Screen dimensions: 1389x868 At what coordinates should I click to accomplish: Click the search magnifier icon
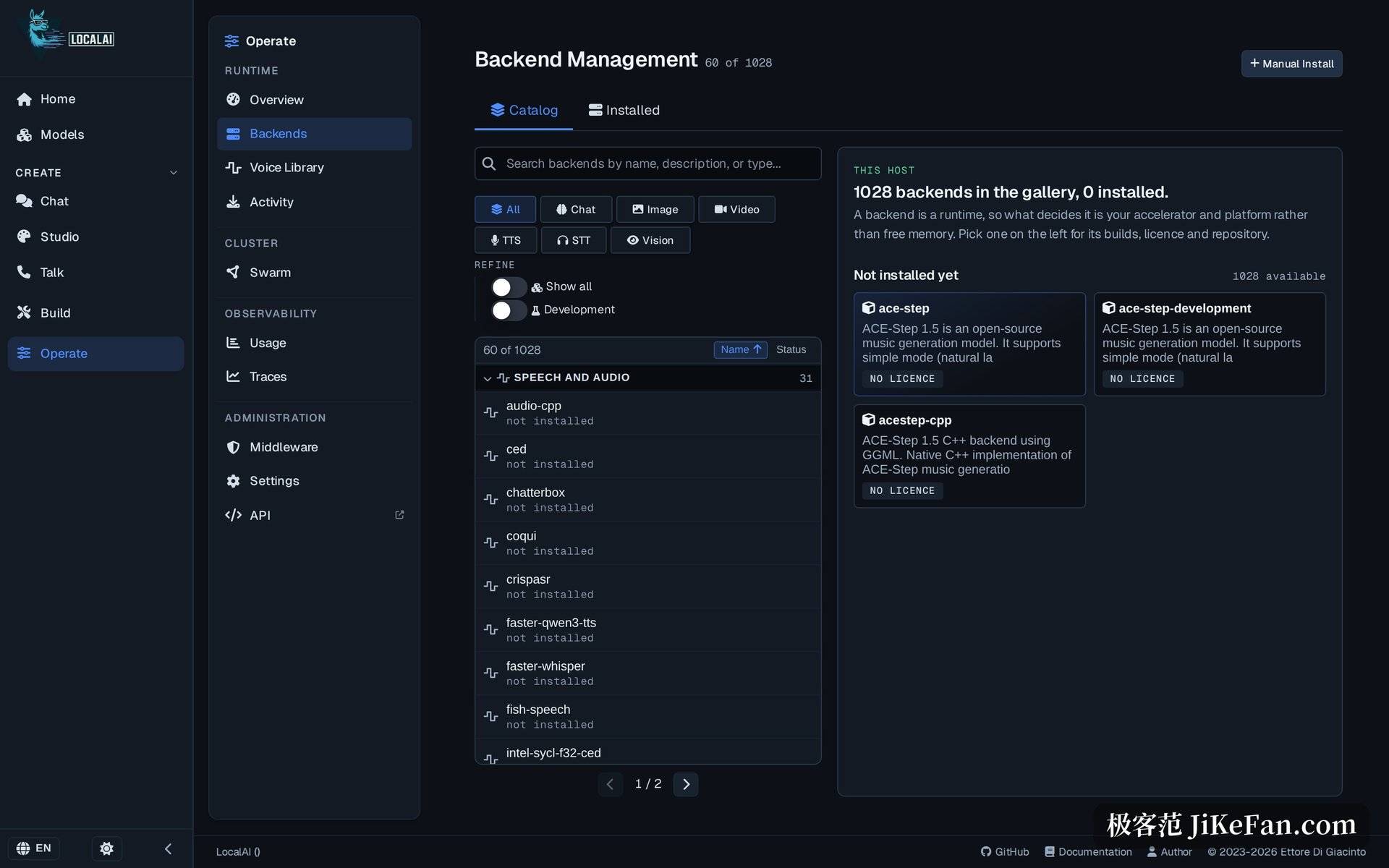pos(489,163)
